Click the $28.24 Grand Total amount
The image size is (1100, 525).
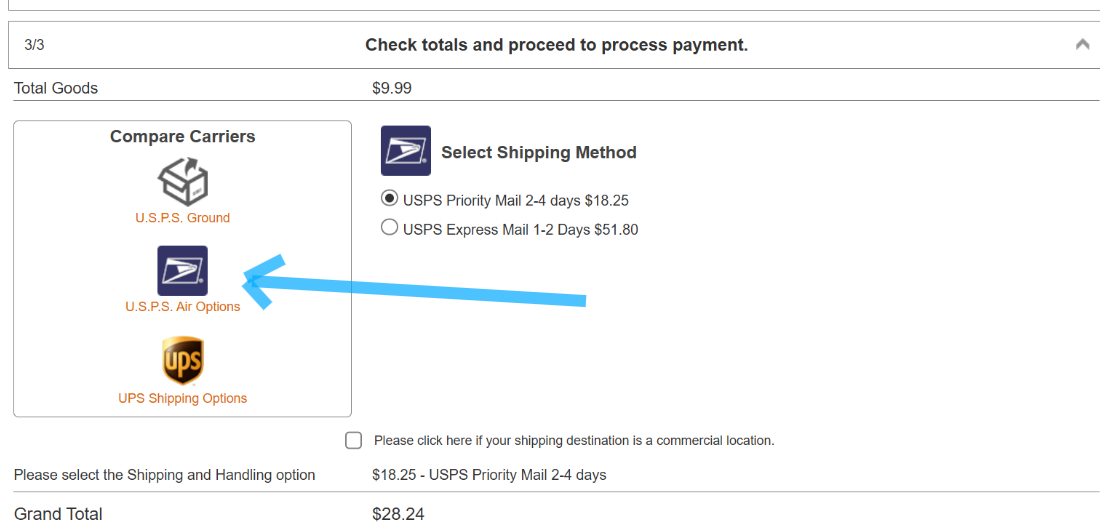398,514
